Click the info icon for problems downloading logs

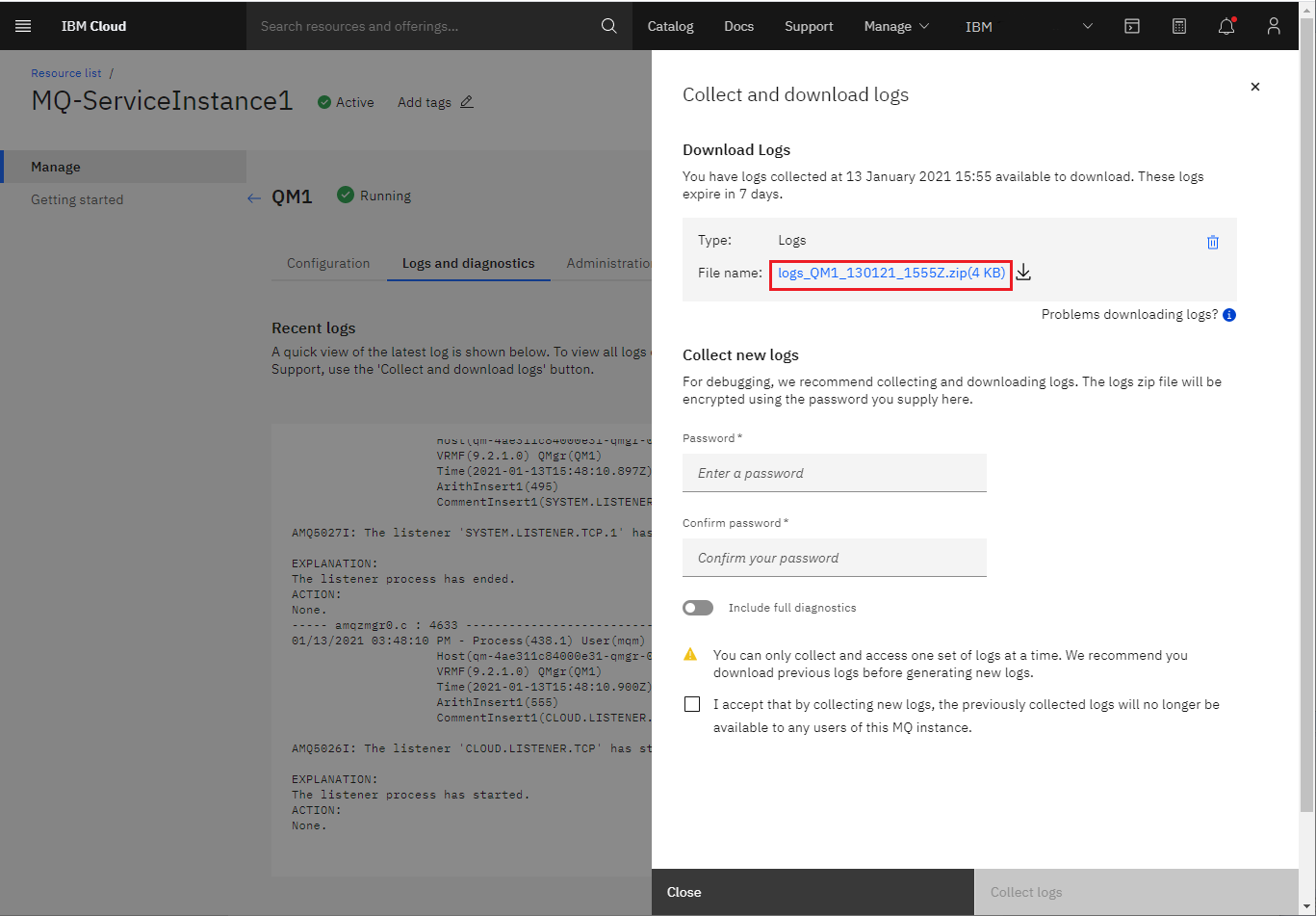(x=1229, y=315)
